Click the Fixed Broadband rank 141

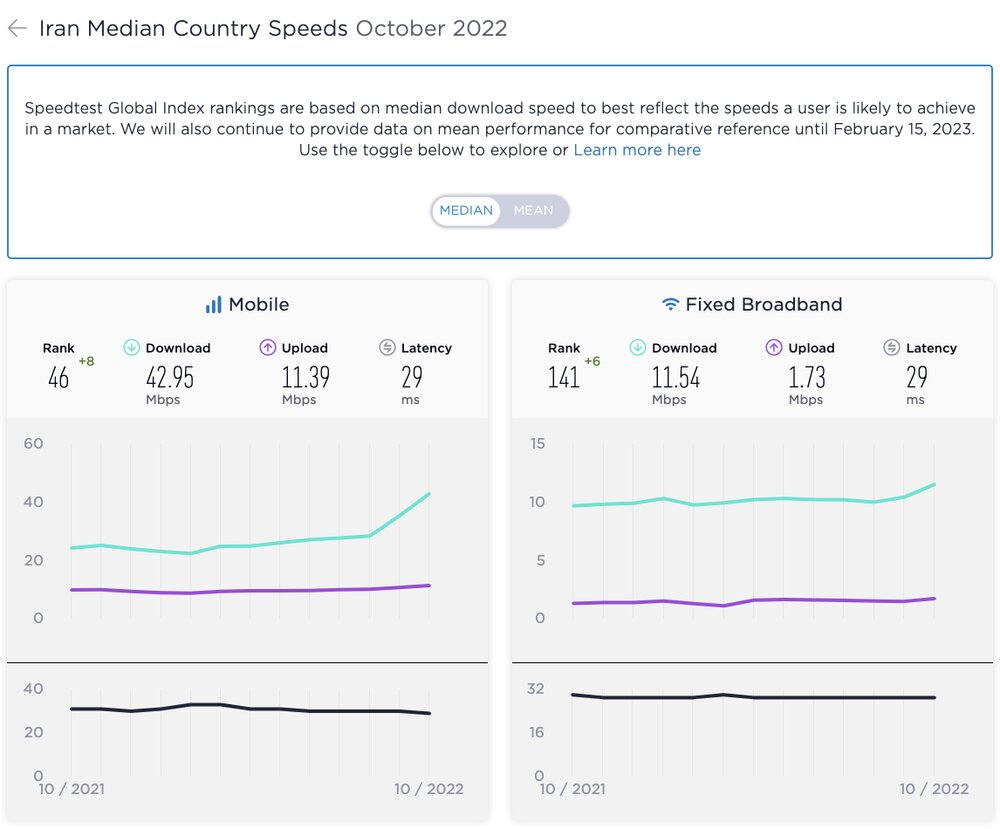(x=564, y=378)
